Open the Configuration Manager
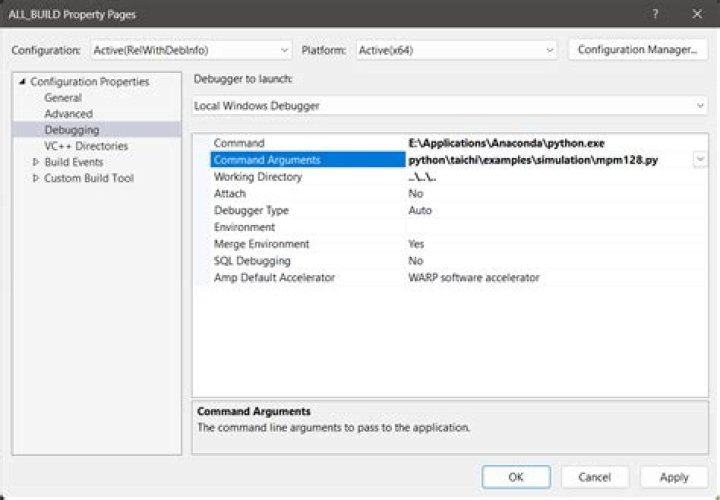Image resolution: width=720 pixels, height=500 pixels. tap(636, 50)
